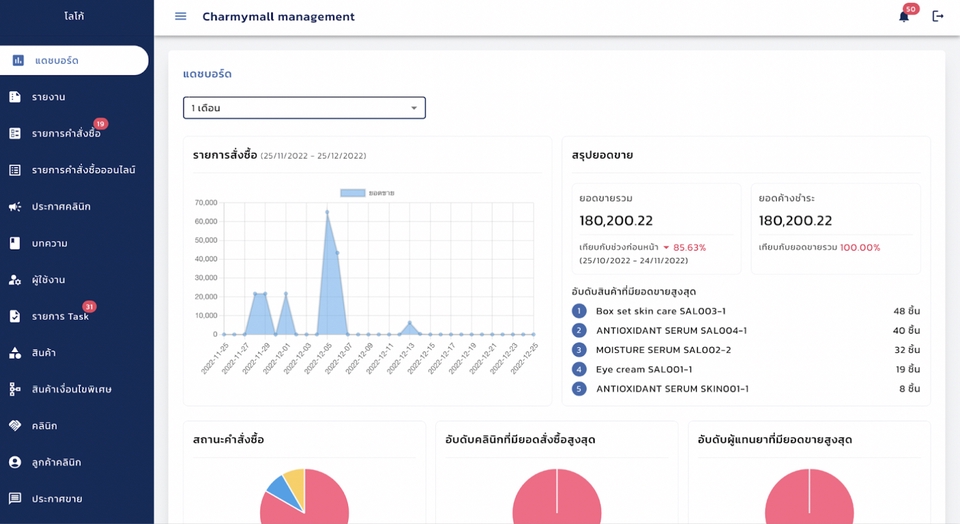Click the small chart point on 2022-12-13
Image resolution: width=960 pixels, height=524 pixels.
[410, 323]
